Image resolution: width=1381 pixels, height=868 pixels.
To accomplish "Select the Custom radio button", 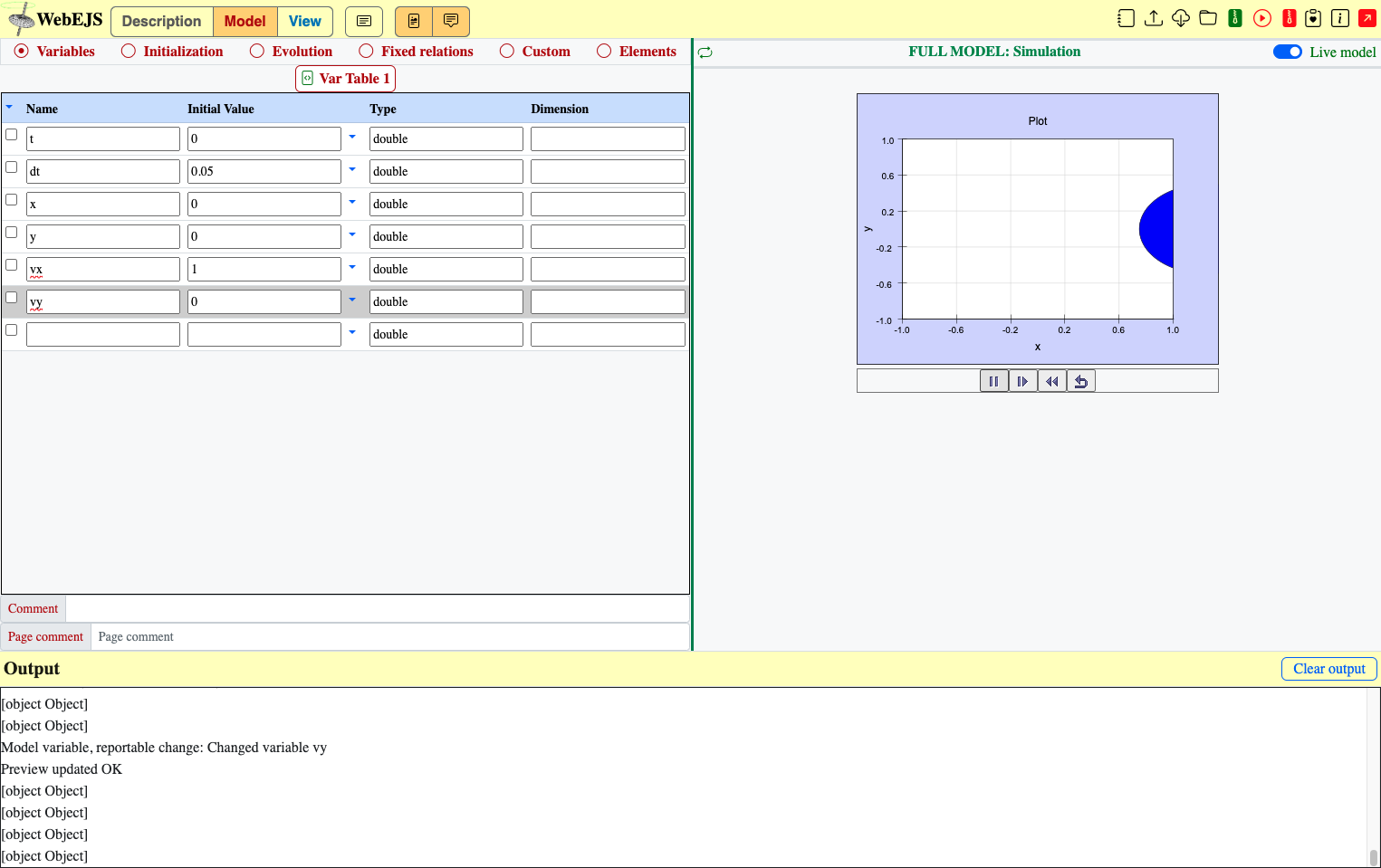I will coord(507,52).
